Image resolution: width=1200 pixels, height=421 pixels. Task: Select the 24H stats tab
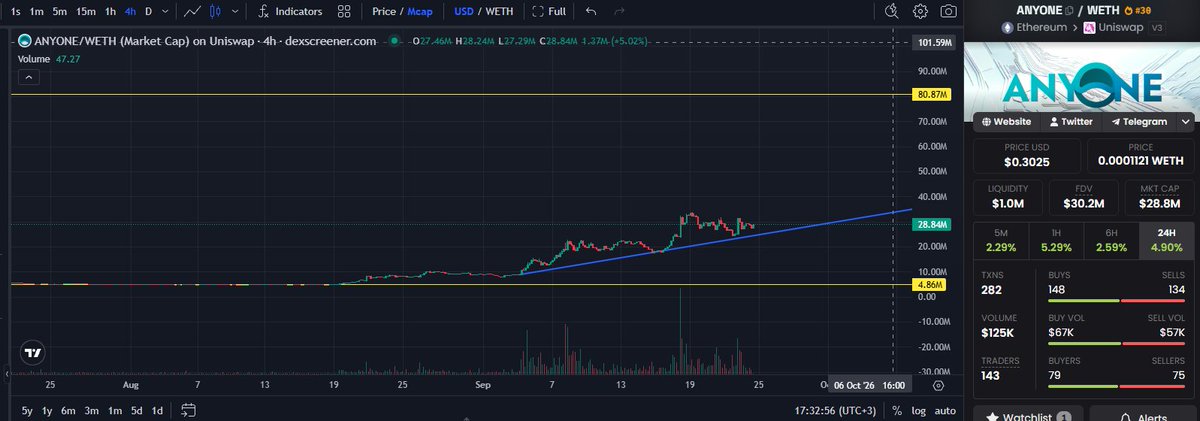tap(1166, 241)
